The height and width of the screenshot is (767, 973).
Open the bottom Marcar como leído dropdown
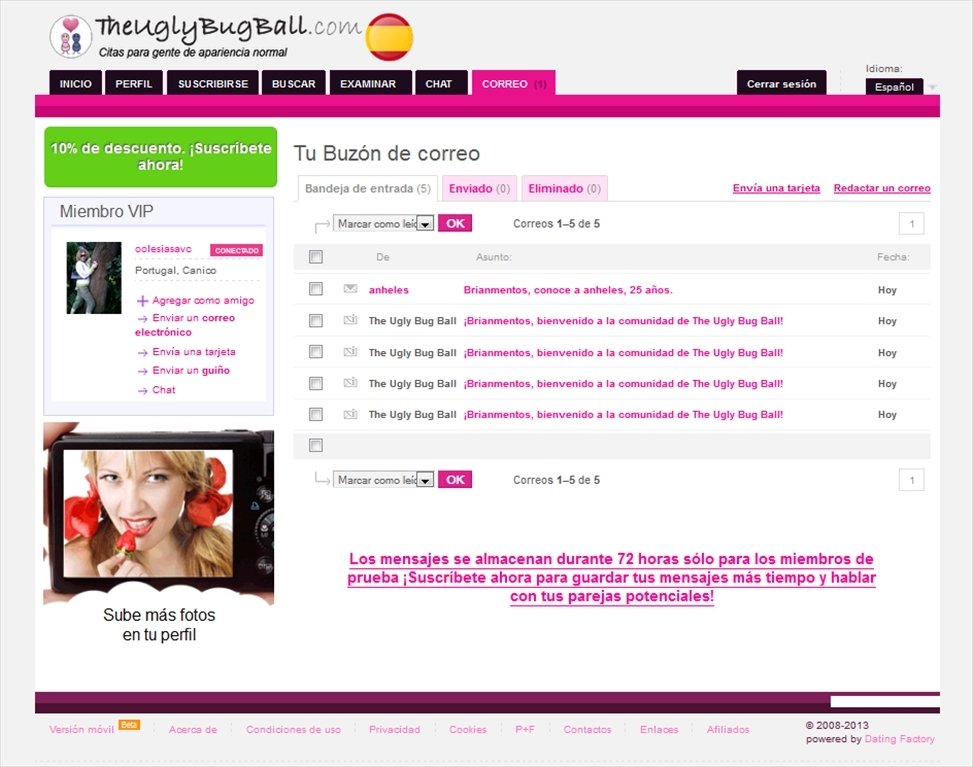(383, 480)
